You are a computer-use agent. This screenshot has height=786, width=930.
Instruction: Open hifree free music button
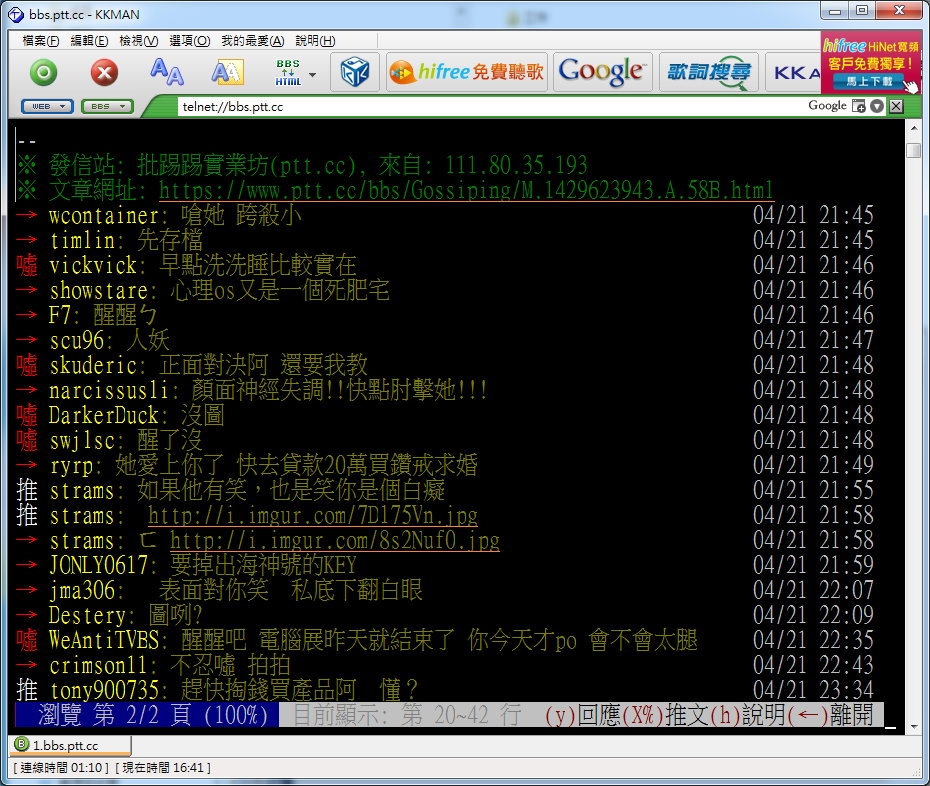[467, 72]
